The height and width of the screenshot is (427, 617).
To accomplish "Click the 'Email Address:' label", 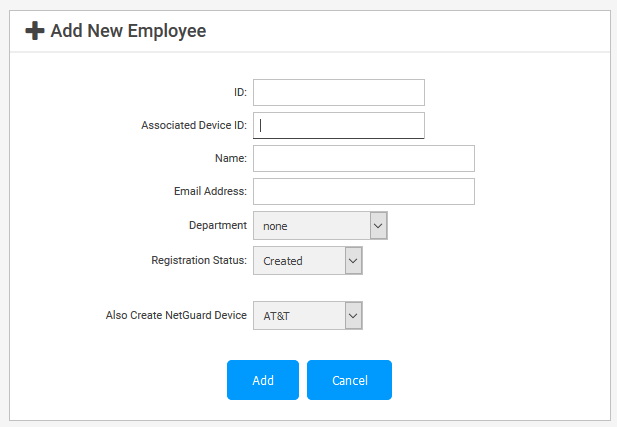I will [210, 191].
